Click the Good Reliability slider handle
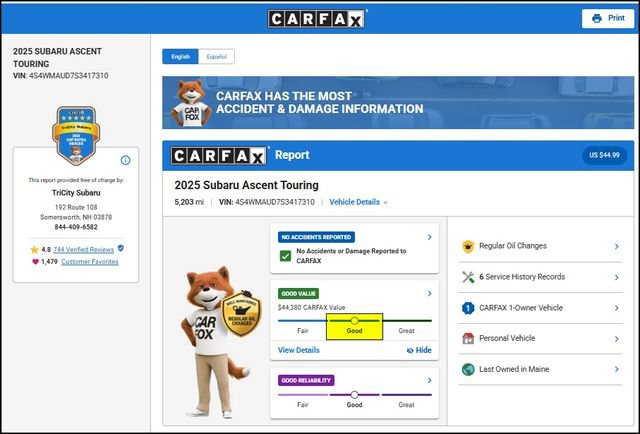Viewport: 640px width, 434px height. [x=354, y=395]
